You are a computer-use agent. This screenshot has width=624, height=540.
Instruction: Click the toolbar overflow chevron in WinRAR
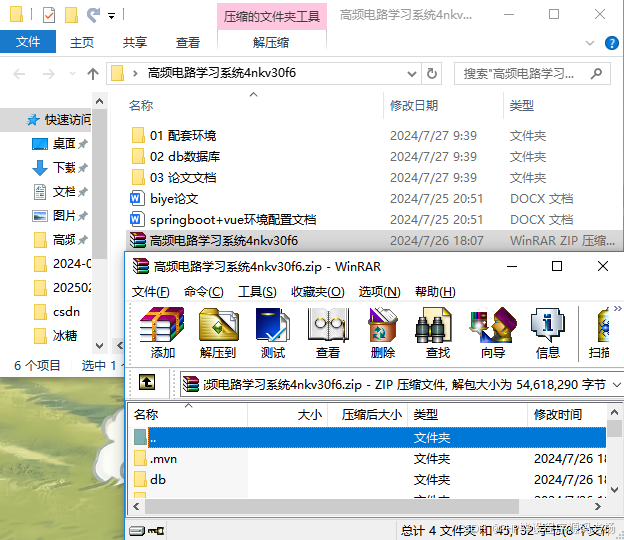click(617, 308)
